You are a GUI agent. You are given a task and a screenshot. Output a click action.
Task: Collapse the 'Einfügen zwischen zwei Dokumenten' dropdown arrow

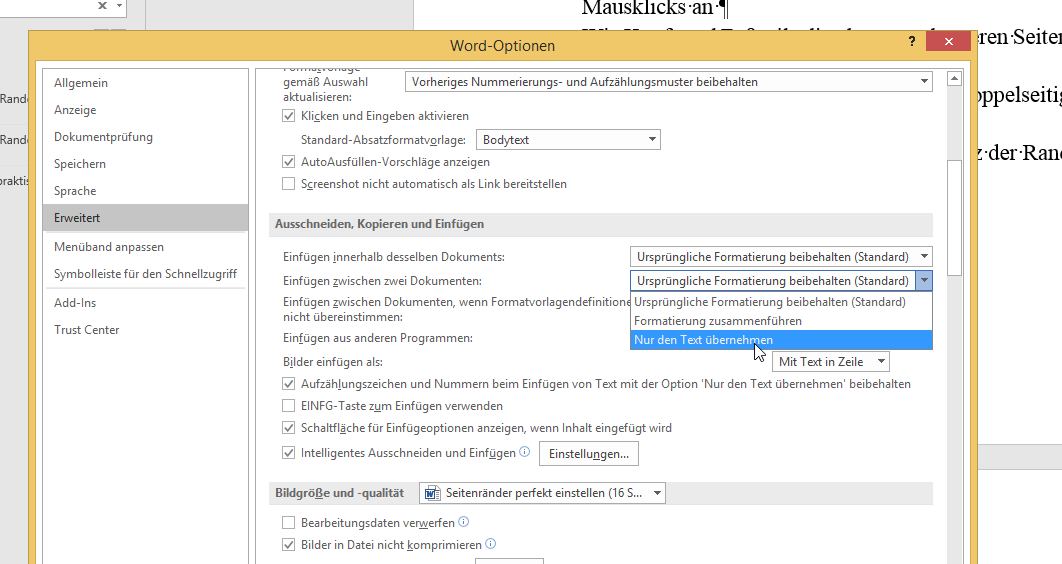[x=924, y=280]
